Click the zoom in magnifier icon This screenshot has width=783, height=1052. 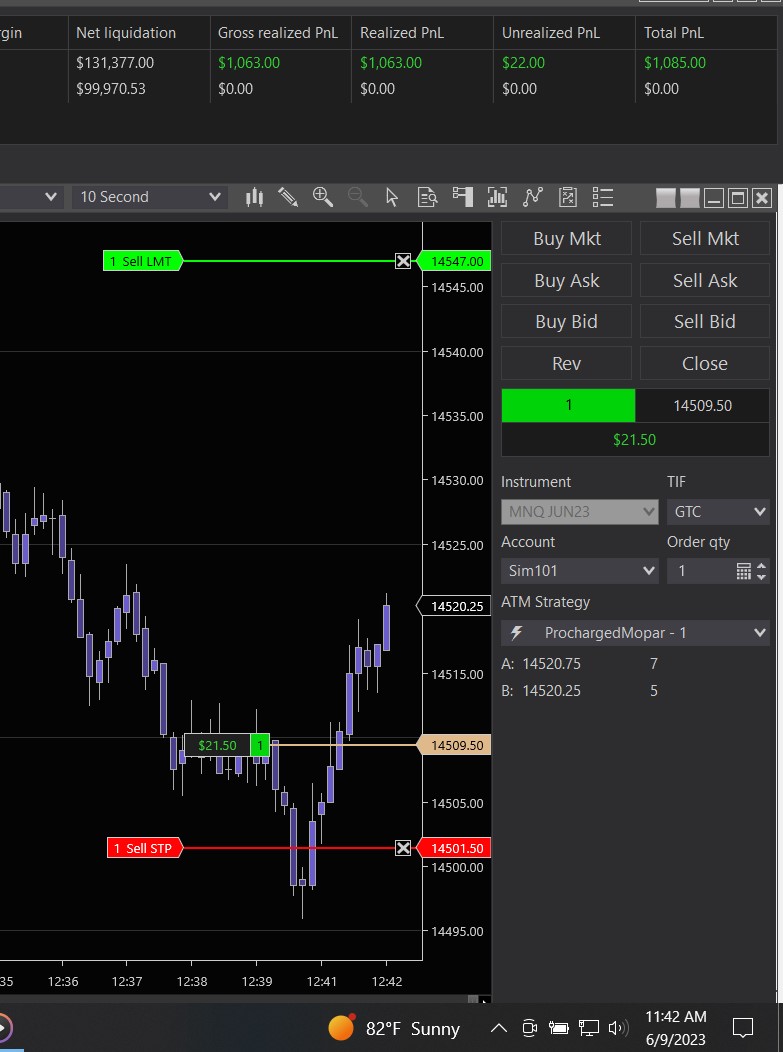point(322,197)
